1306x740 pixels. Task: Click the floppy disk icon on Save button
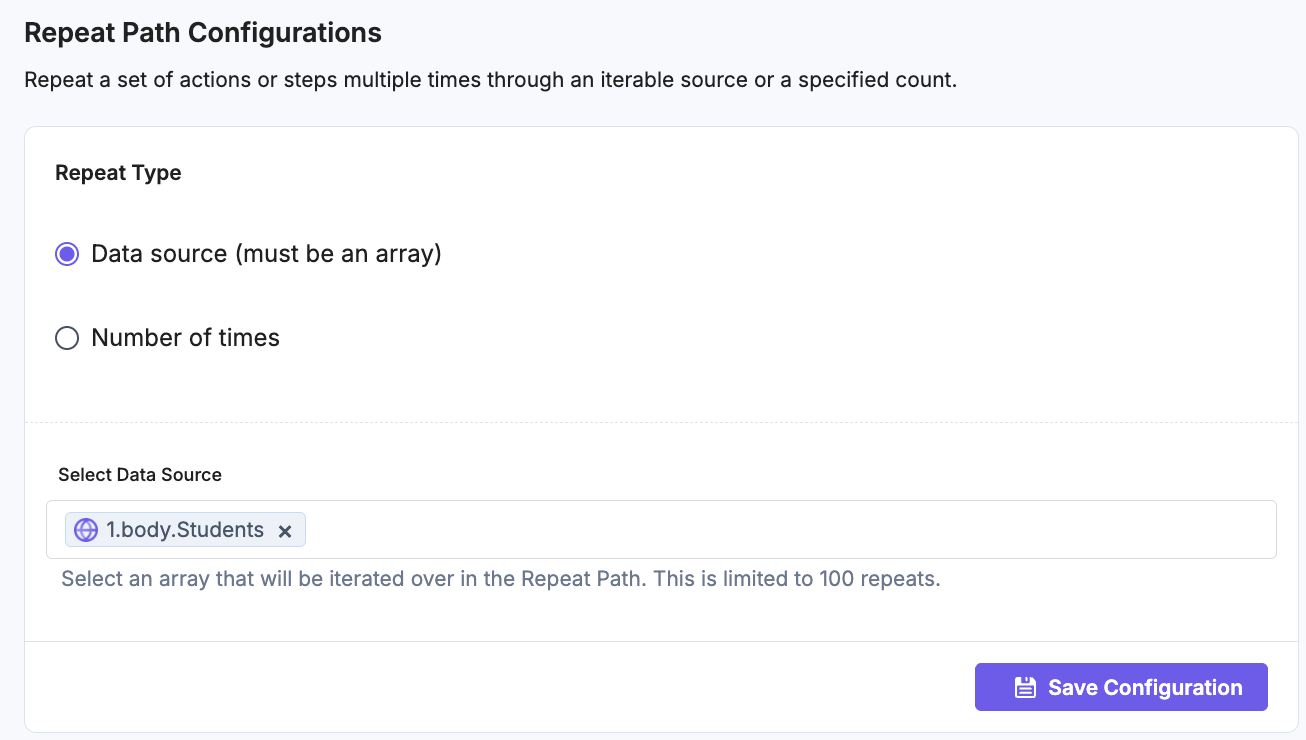1024,687
